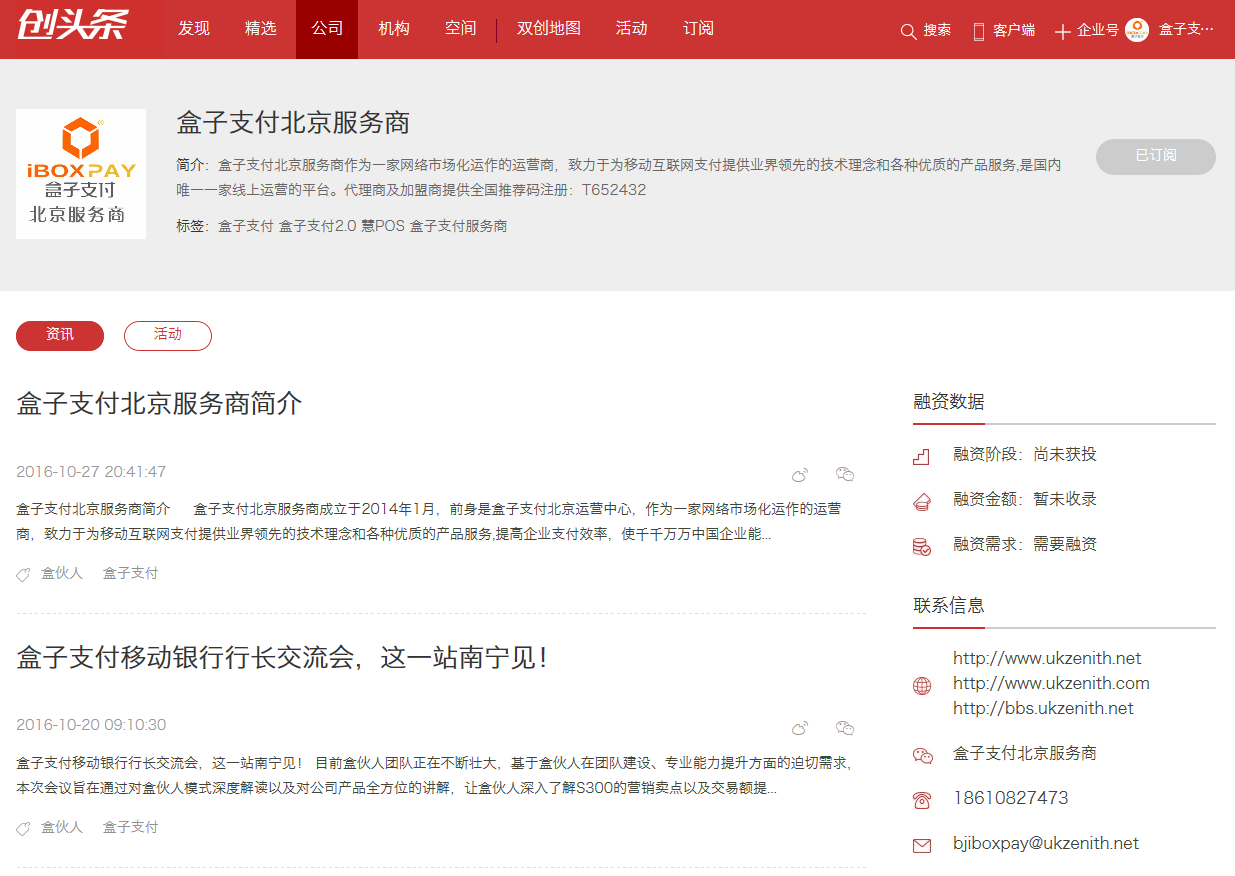Click WeChat share icon for 南宁 article
This screenshot has width=1235, height=876.
845,727
